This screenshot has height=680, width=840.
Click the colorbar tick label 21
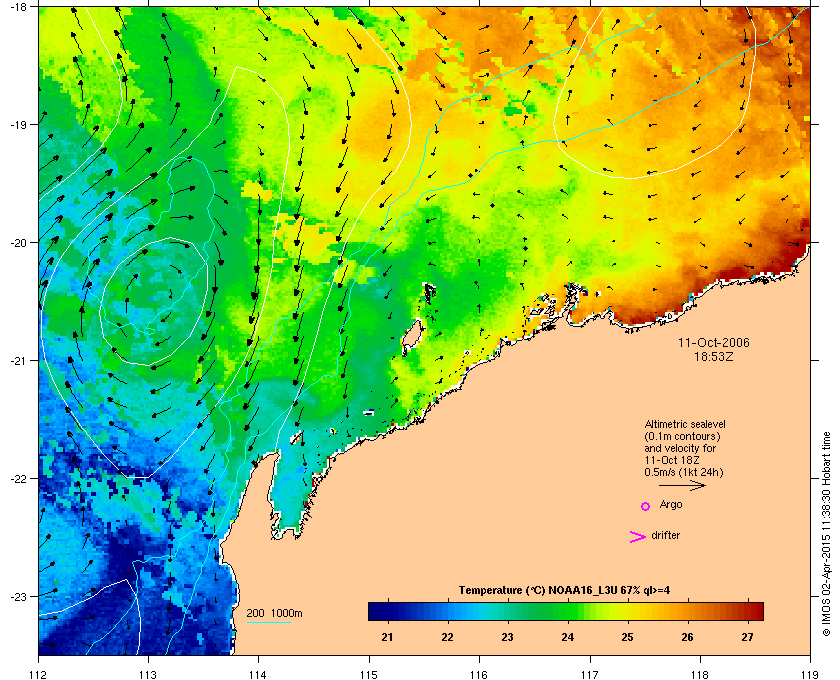387,637
